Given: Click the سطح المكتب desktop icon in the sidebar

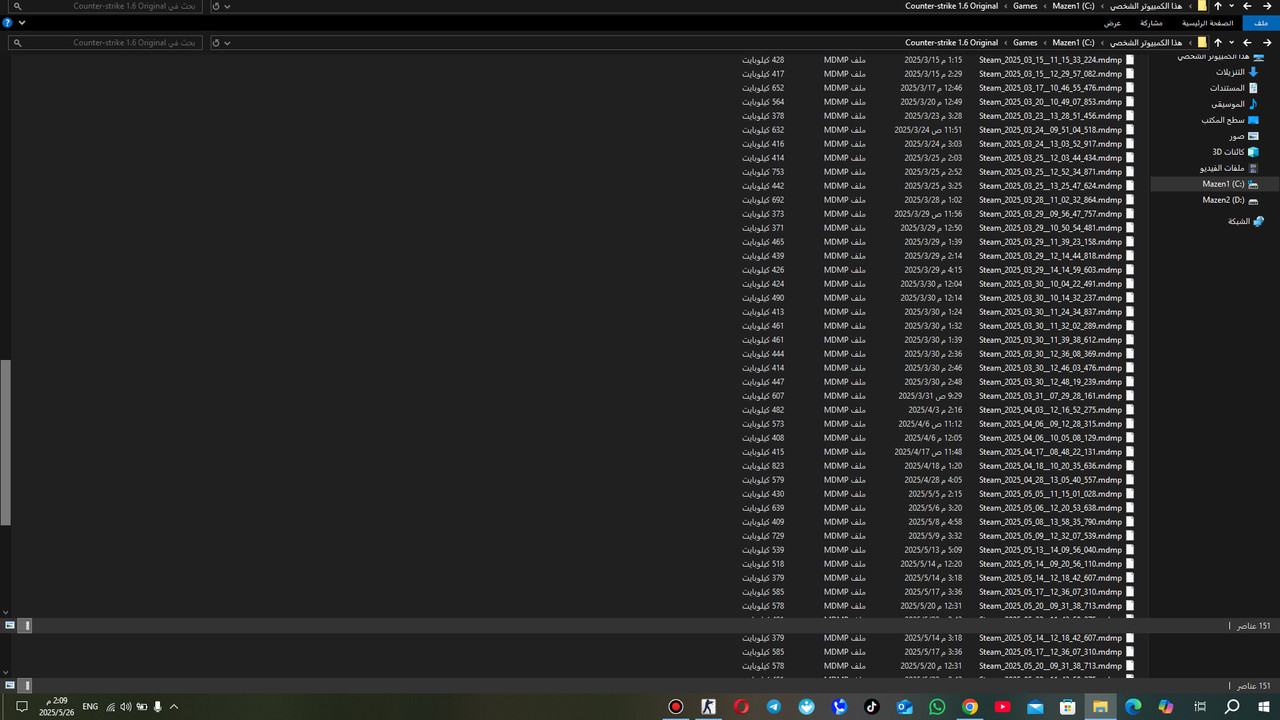Looking at the screenshot, I should [x=1254, y=120].
